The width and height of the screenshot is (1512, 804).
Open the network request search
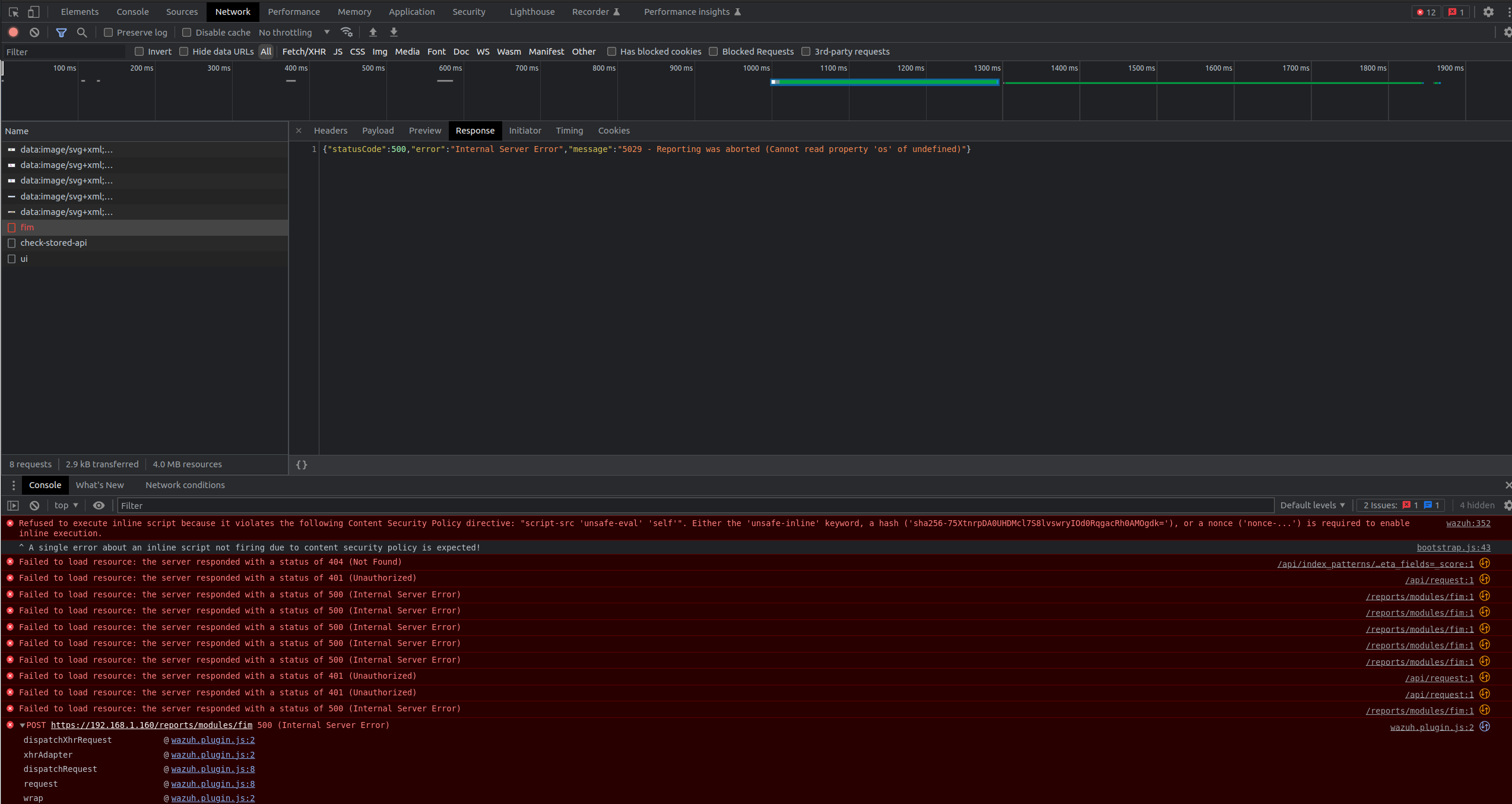pyautogui.click(x=82, y=33)
